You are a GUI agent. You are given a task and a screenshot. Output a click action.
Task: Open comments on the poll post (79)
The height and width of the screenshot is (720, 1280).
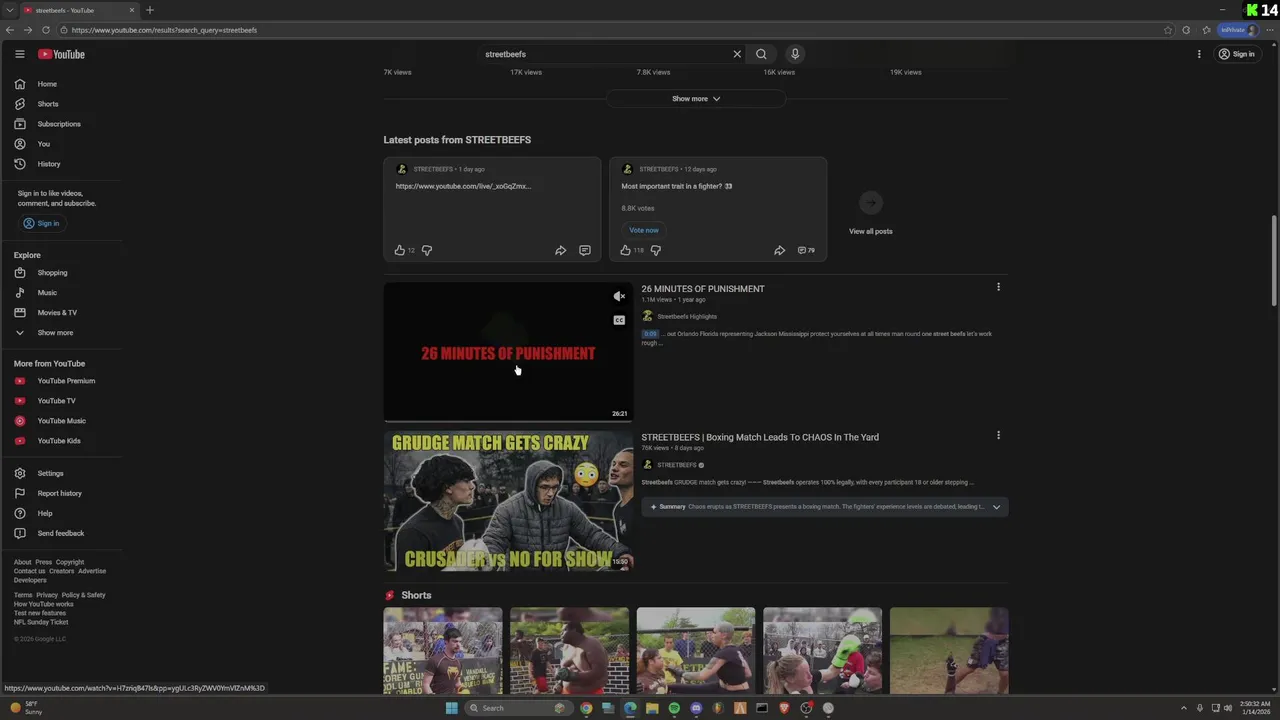click(x=806, y=250)
